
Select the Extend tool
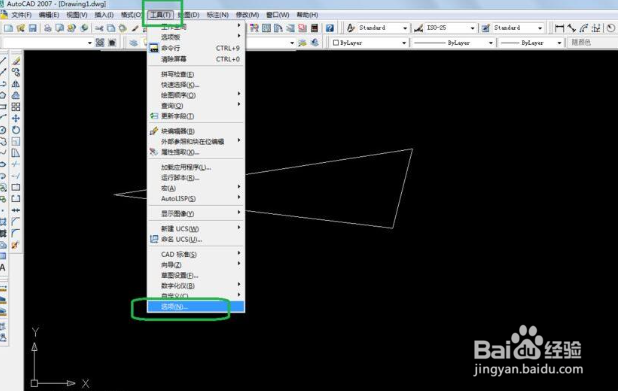pos(16,176)
